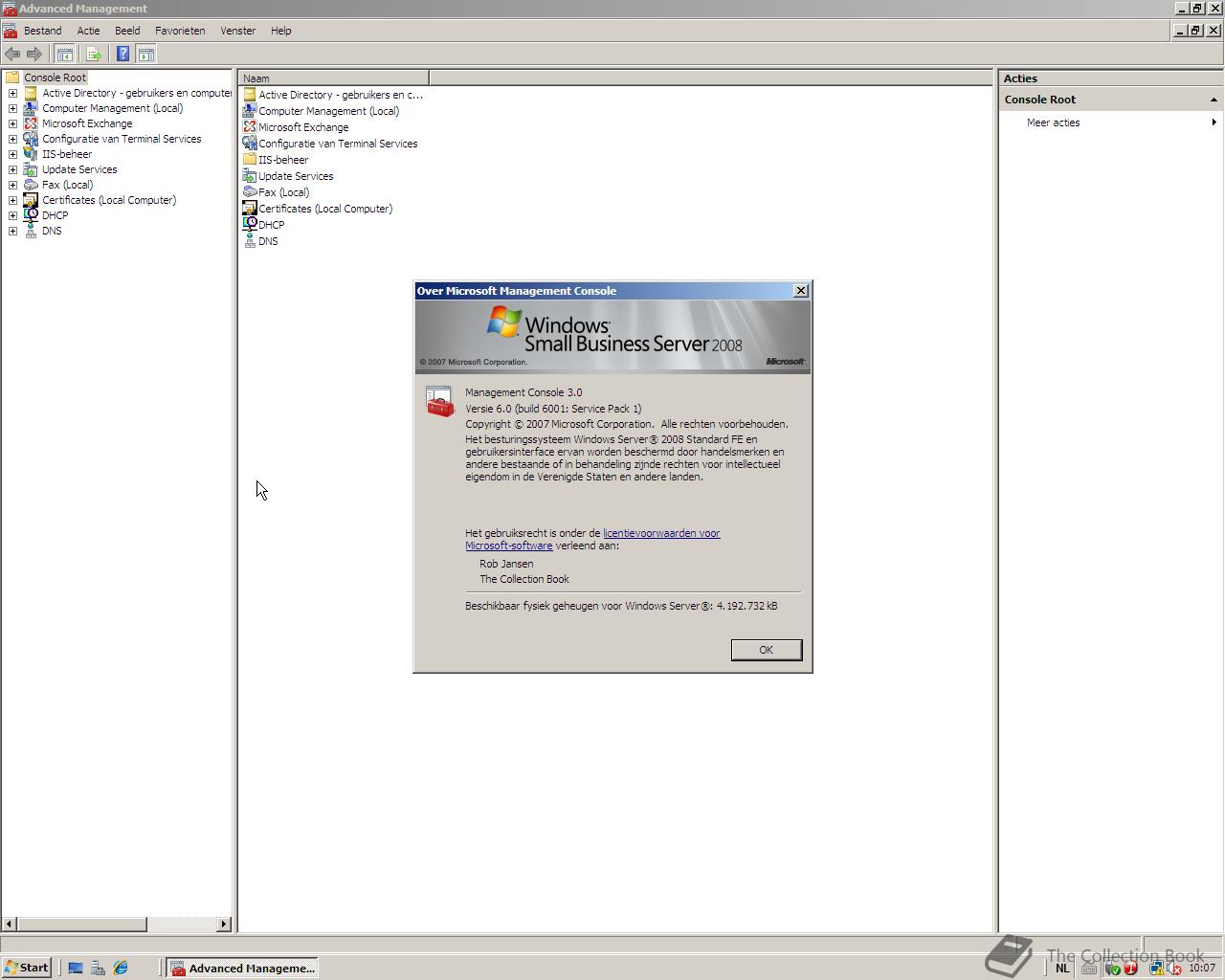This screenshot has height=980, width=1225.
Task: Expand the Fax (Local) tree node
Action: tap(12, 185)
